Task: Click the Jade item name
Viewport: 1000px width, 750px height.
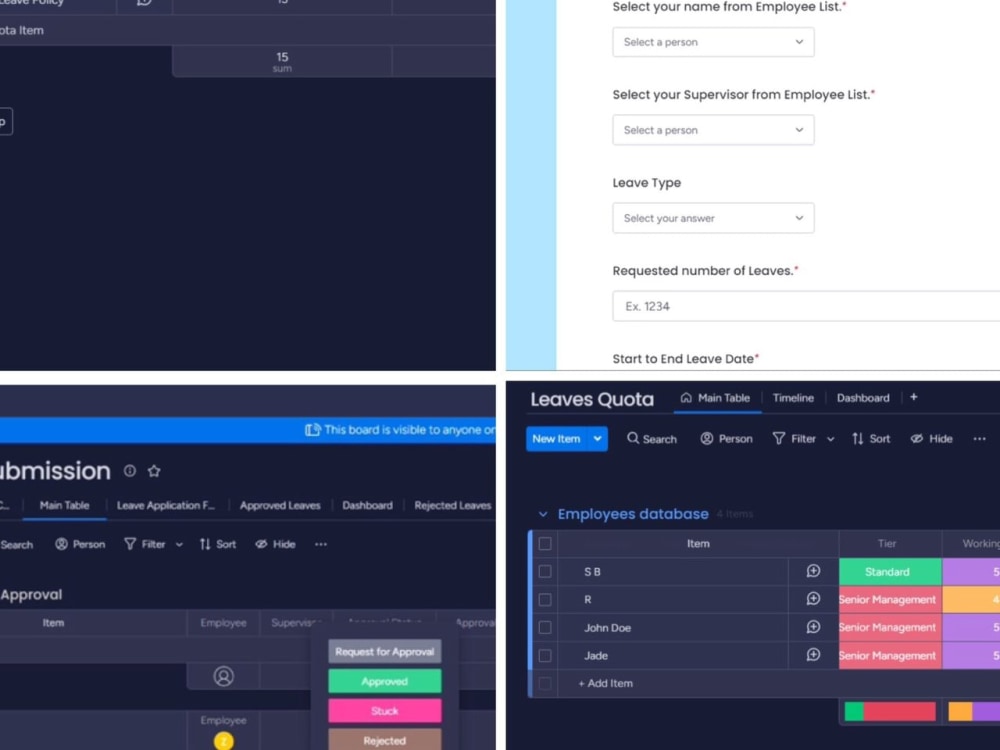Action: coord(596,656)
